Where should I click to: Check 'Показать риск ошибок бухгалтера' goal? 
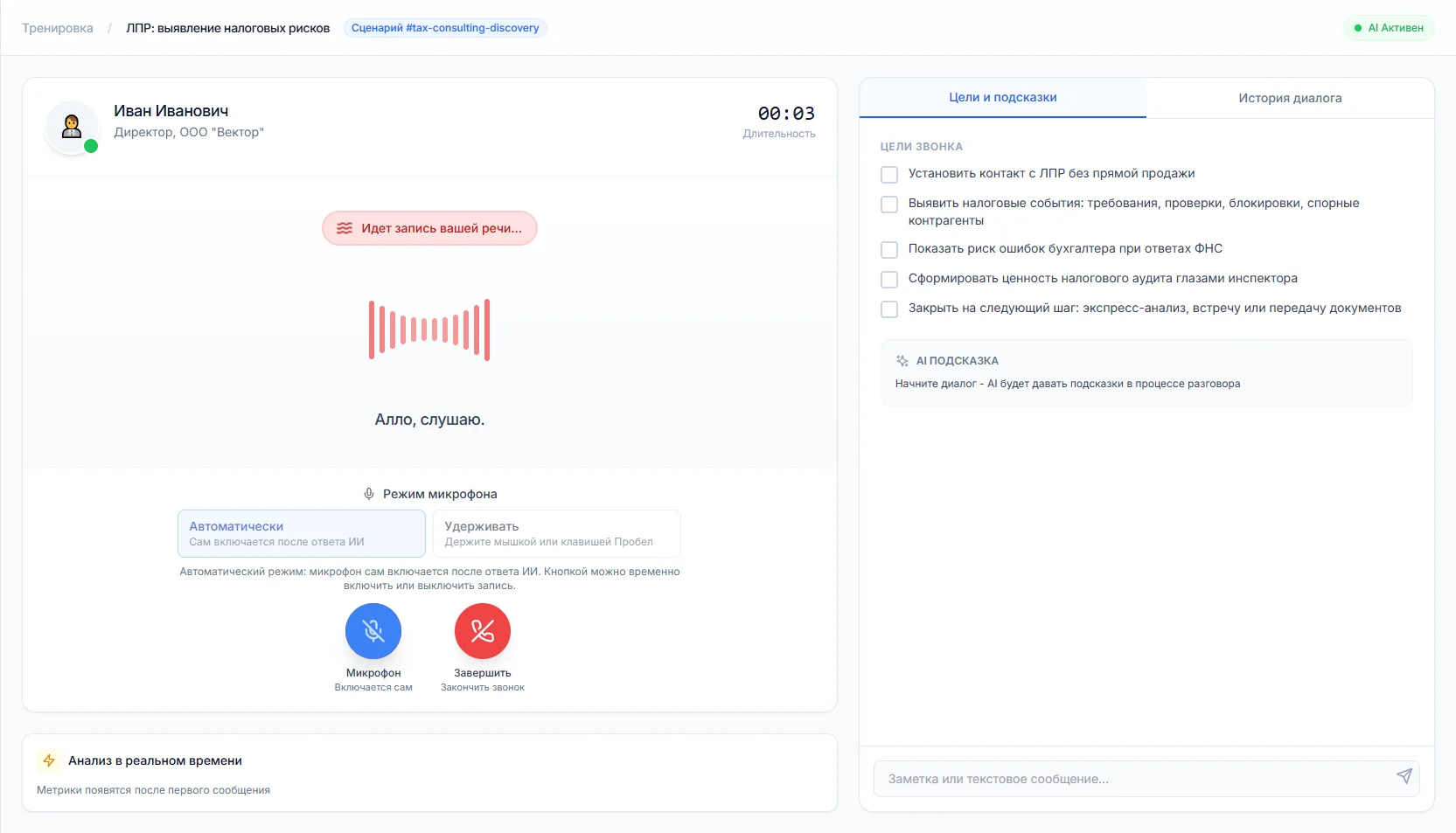[x=889, y=250]
